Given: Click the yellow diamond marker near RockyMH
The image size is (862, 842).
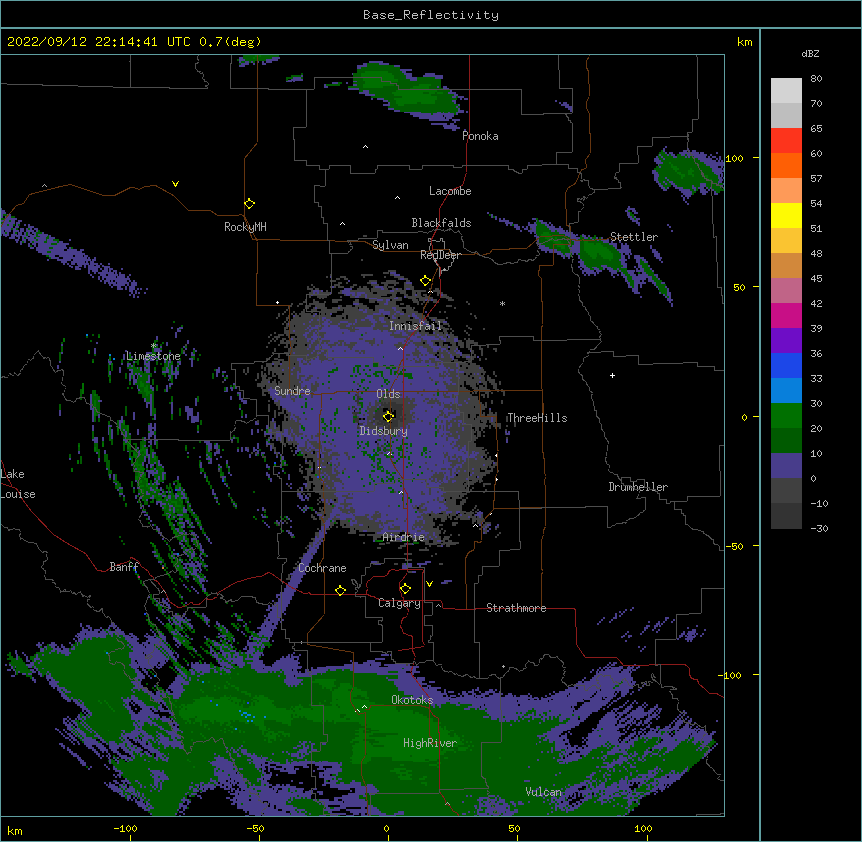Looking at the screenshot, I should 250,204.
